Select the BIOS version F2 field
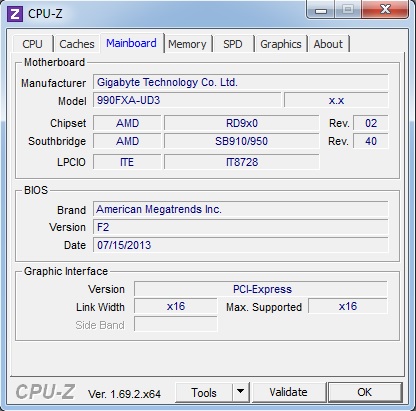Image resolution: width=416 pixels, height=411 pixels. pyautogui.click(x=240, y=227)
